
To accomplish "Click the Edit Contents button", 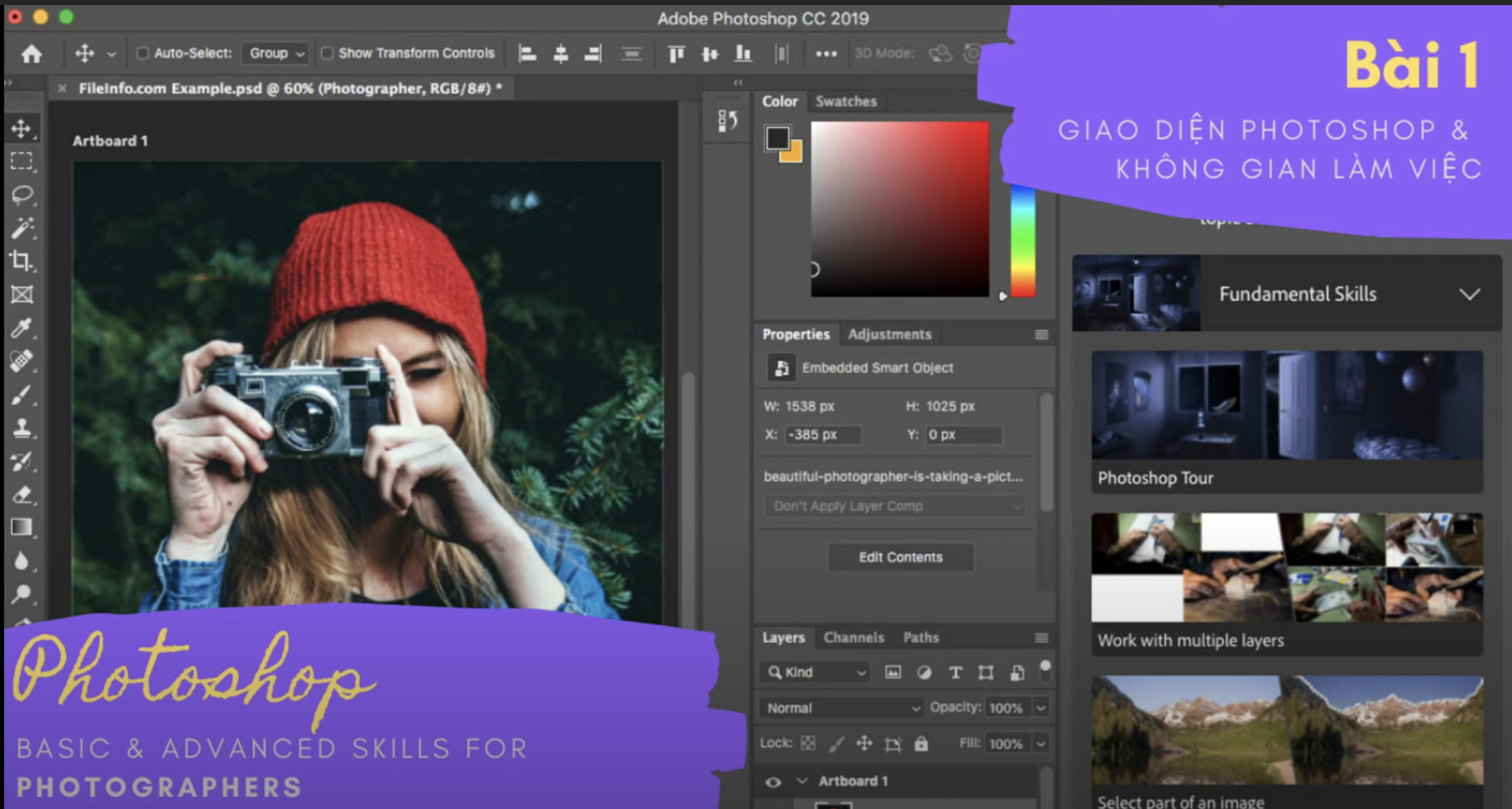I will (x=901, y=557).
